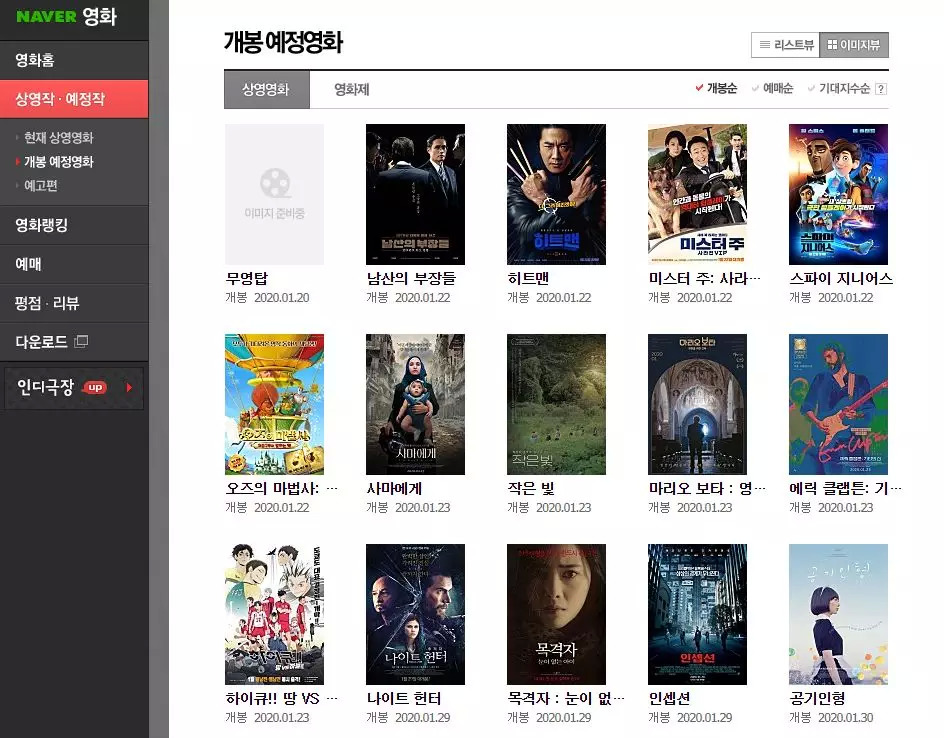Viewport: 944px width, 738px height.
Task: Open the 히트맨 title link
Action: pos(528,279)
